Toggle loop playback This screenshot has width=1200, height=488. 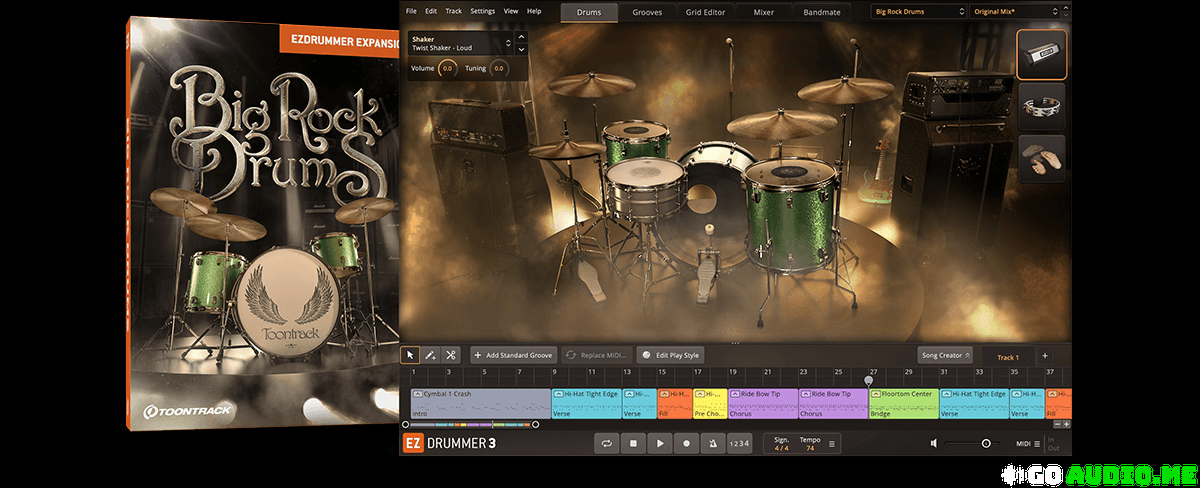pos(606,443)
